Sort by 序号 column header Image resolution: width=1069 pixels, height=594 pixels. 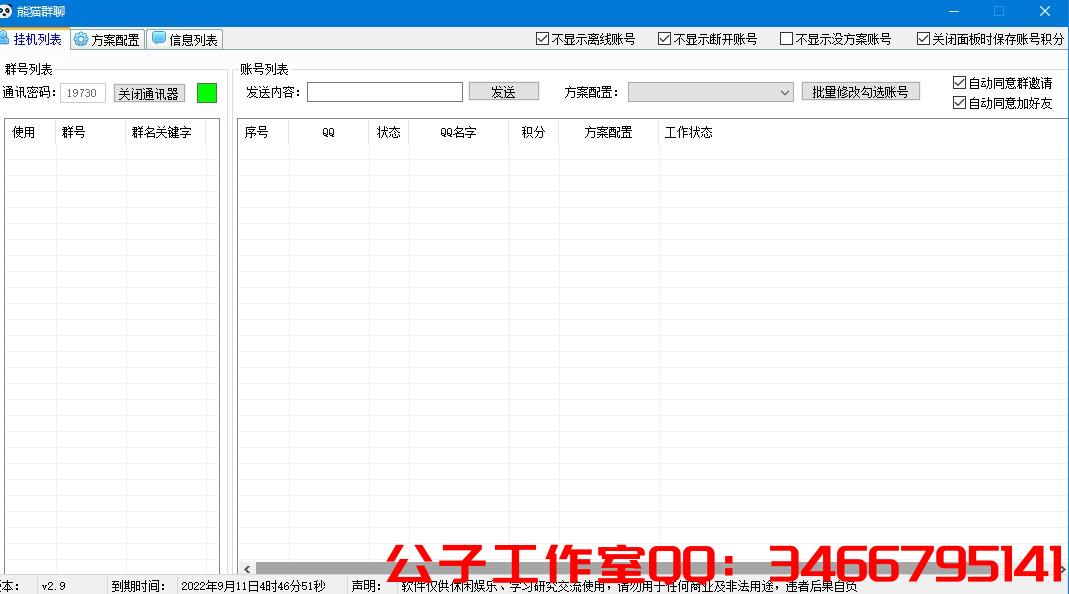262,132
